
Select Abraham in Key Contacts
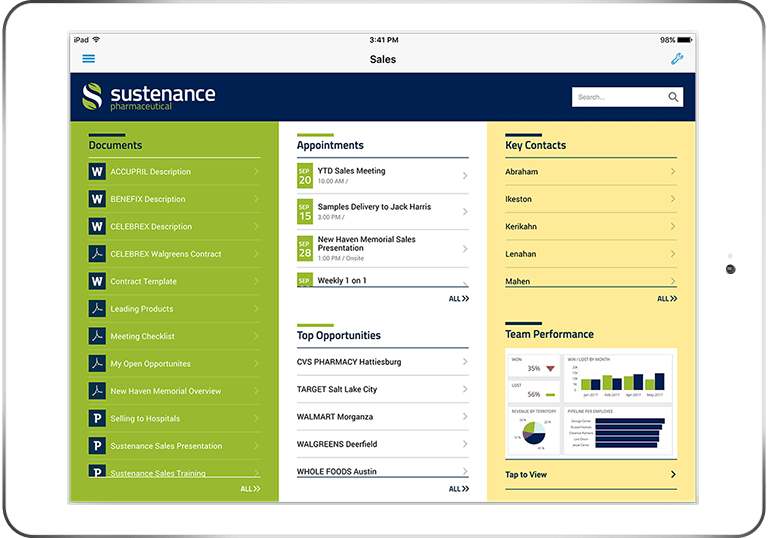pos(591,171)
